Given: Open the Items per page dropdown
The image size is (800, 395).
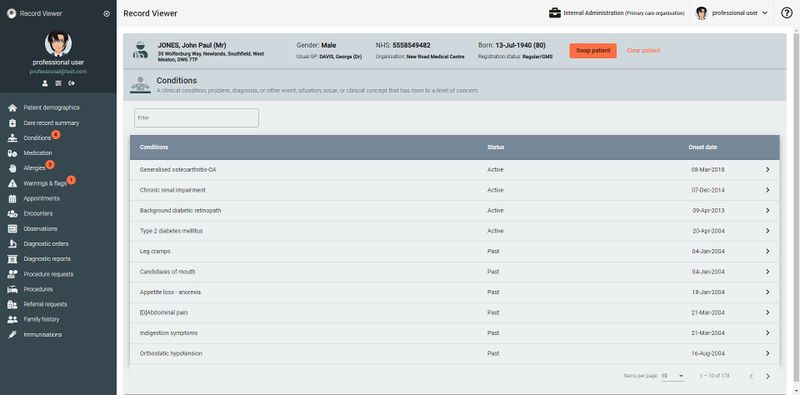Looking at the screenshot, I should (x=673, y=376).
